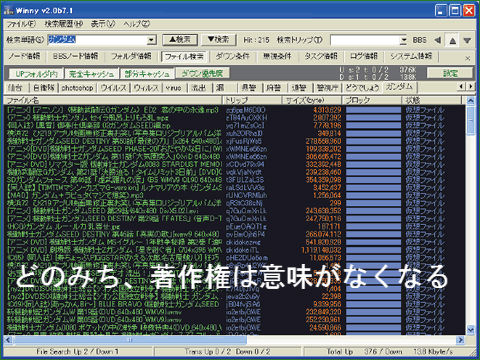Select the 【MAD】ガンダム+ラピュタ mp3 file row
This screenshot has width=480, height=360.
tap(235, 196)
